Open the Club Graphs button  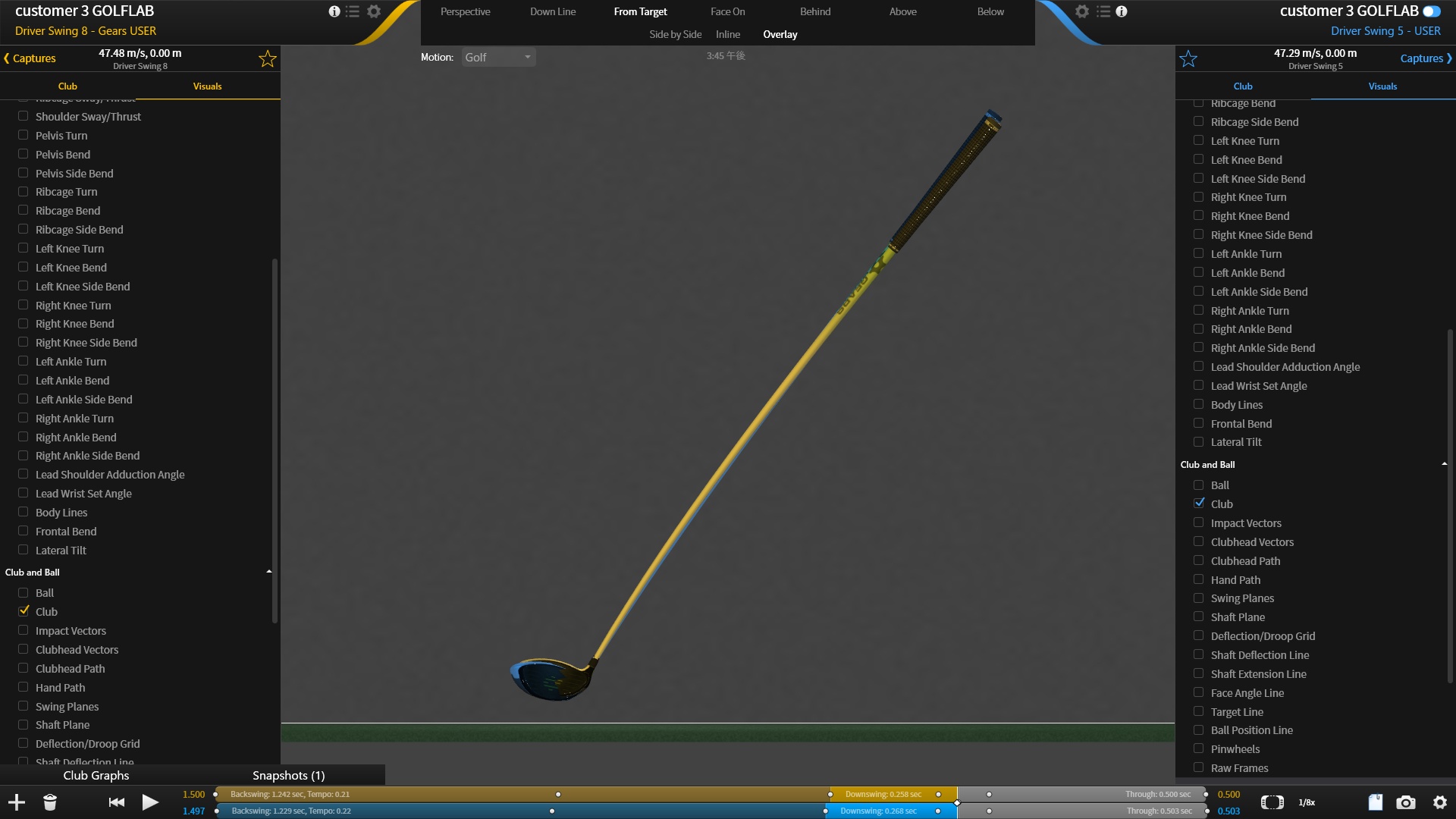(96, 775)
